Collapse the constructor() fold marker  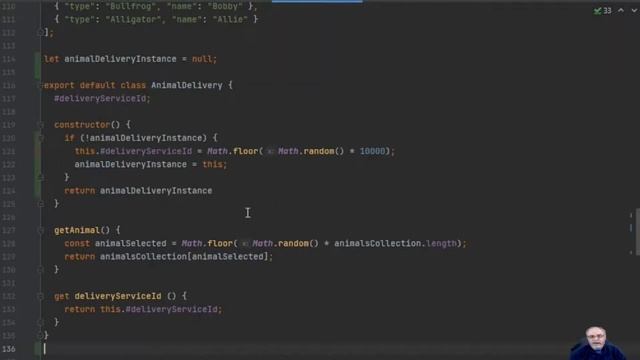[40, 124]
